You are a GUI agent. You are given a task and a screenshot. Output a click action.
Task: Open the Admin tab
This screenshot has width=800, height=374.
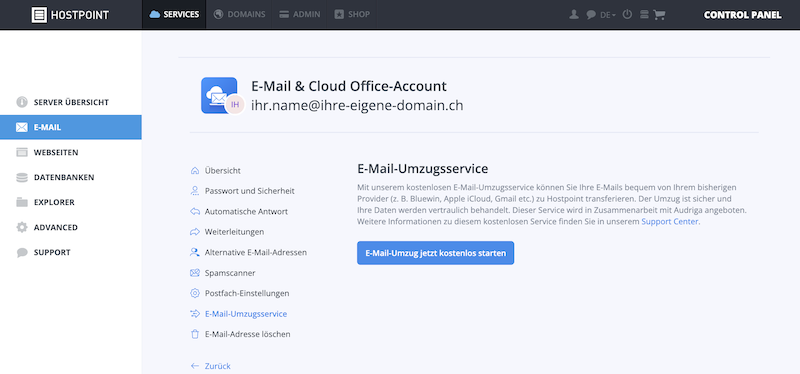[299, 14]
